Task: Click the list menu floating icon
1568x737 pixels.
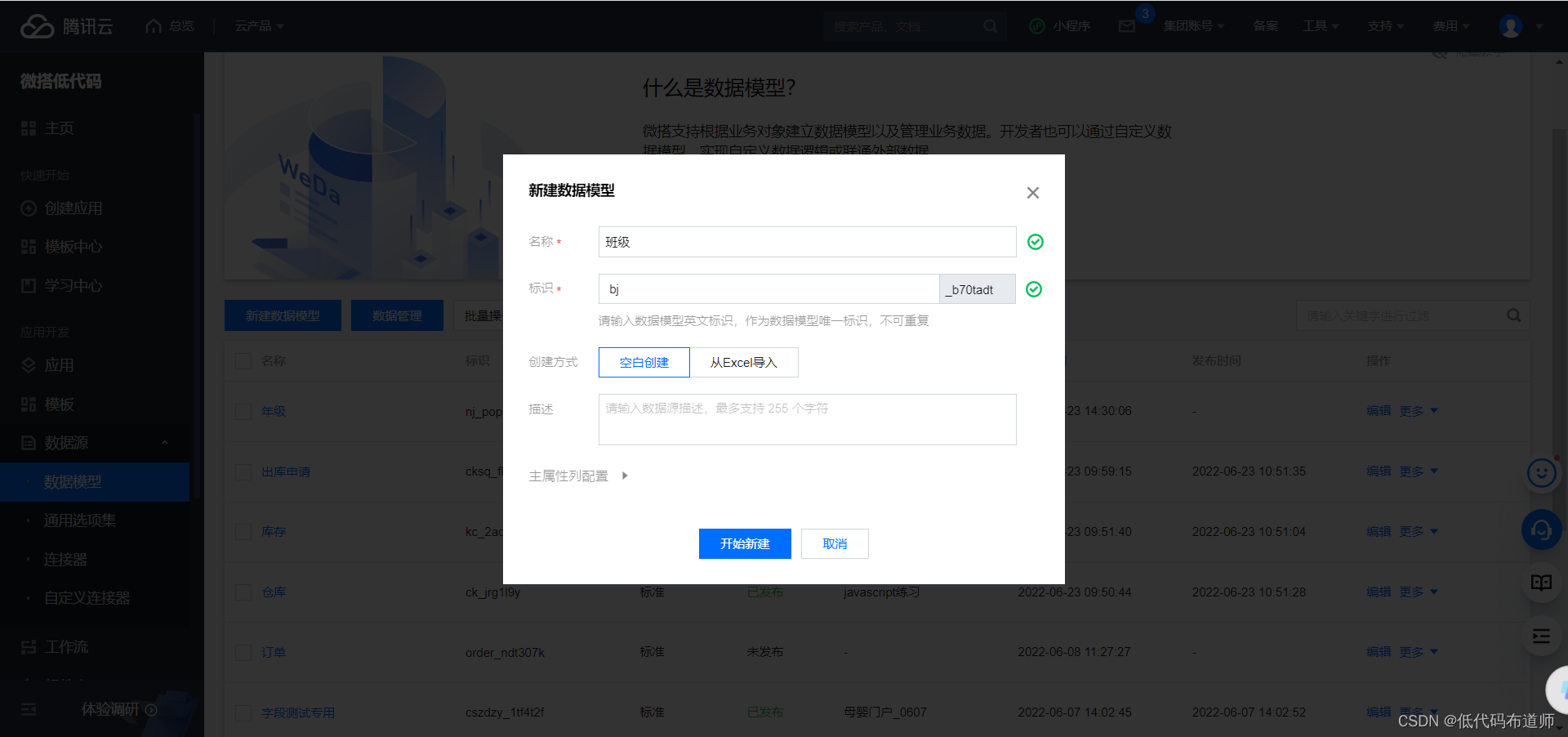Action: 1542,636
